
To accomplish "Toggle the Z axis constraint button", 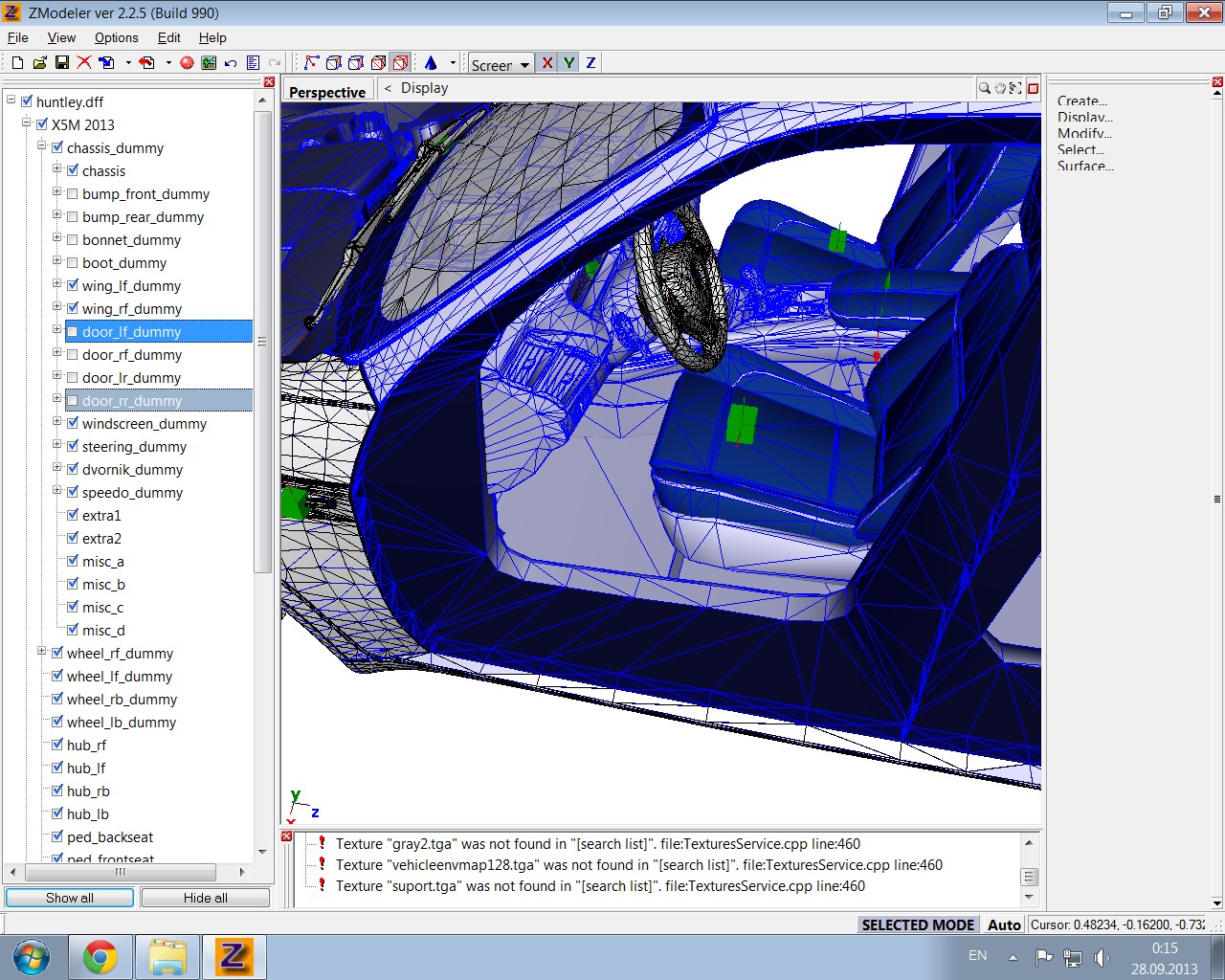I will click(x=590, y=63).
